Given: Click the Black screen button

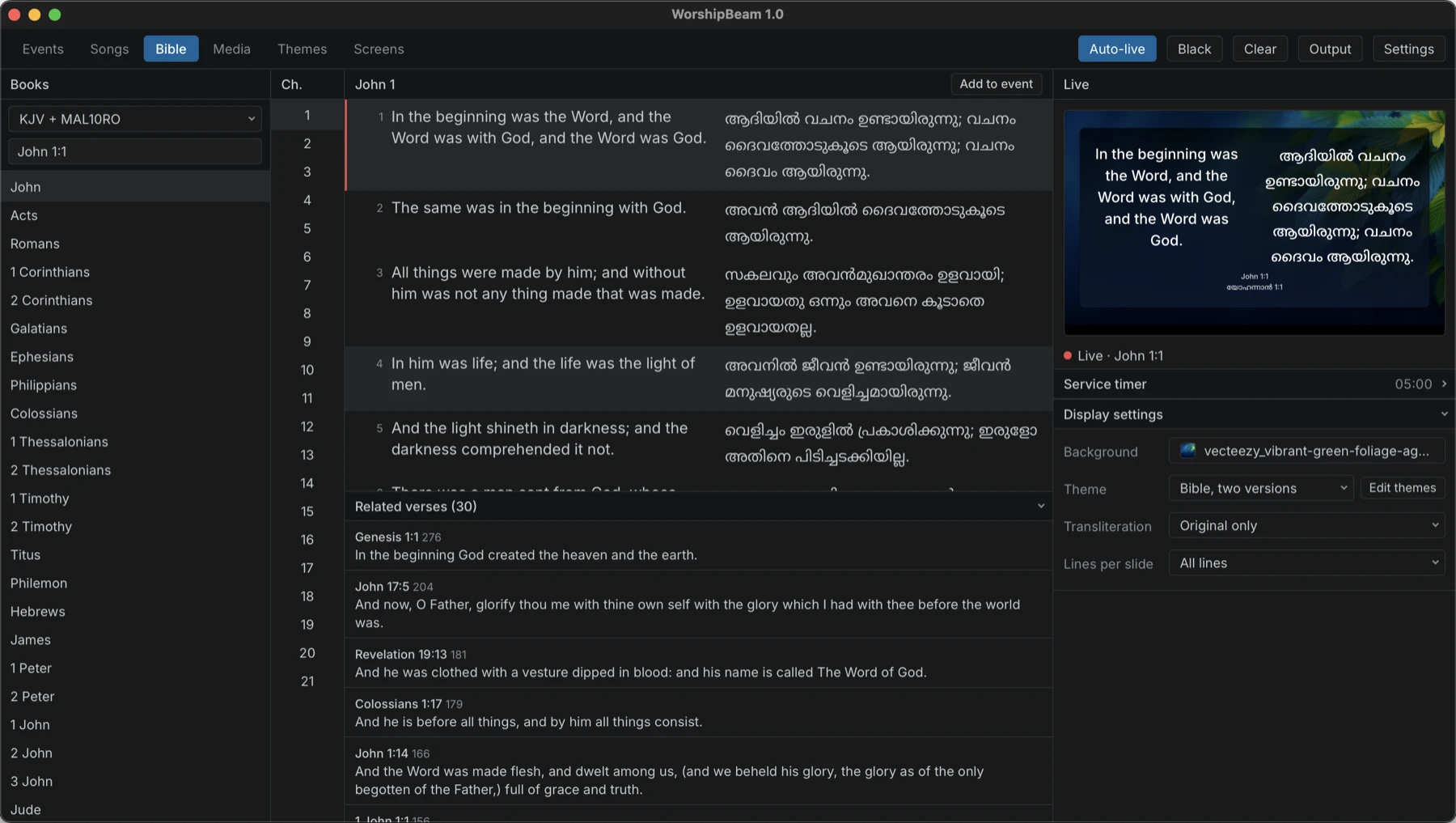Looking at the screenshot, I should click(1194, 49).
